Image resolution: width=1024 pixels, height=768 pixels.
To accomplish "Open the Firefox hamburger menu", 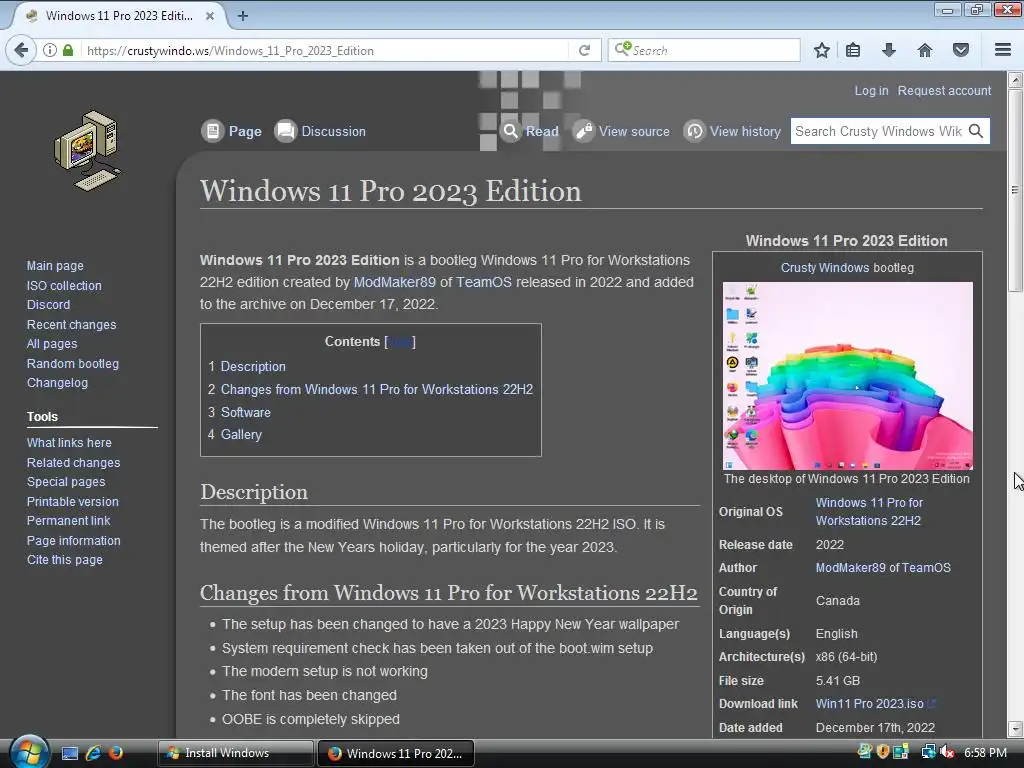I will (x=1003, y=50).
